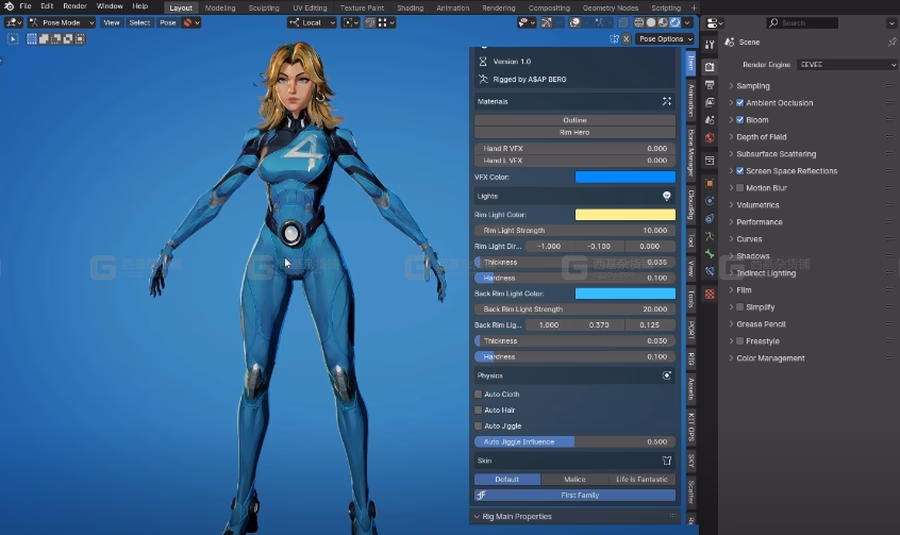Open the Pose Mode dropdown
This screenshot has height=535, width=900.
click(61, 23)
